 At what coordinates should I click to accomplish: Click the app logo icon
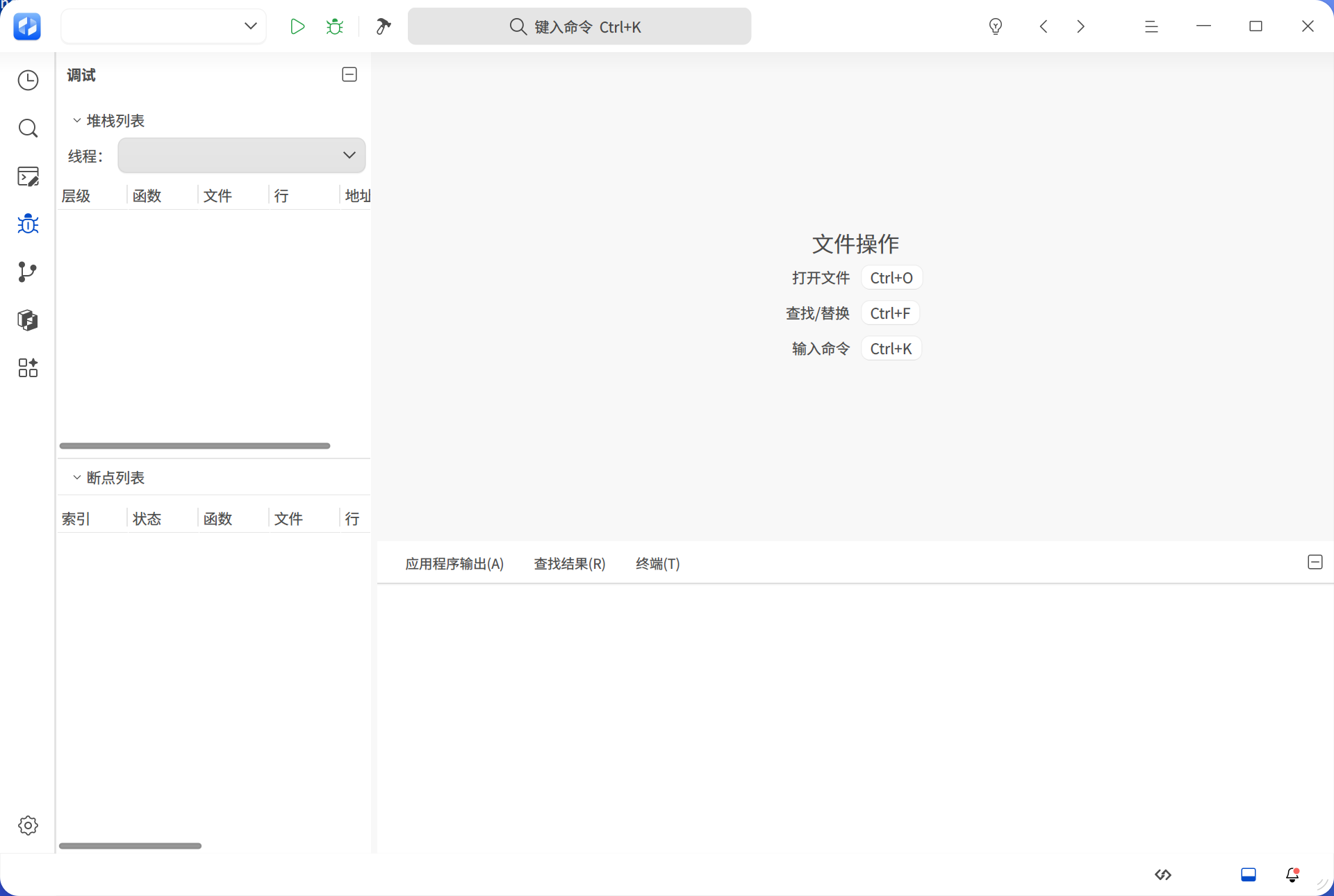[28, 26]
